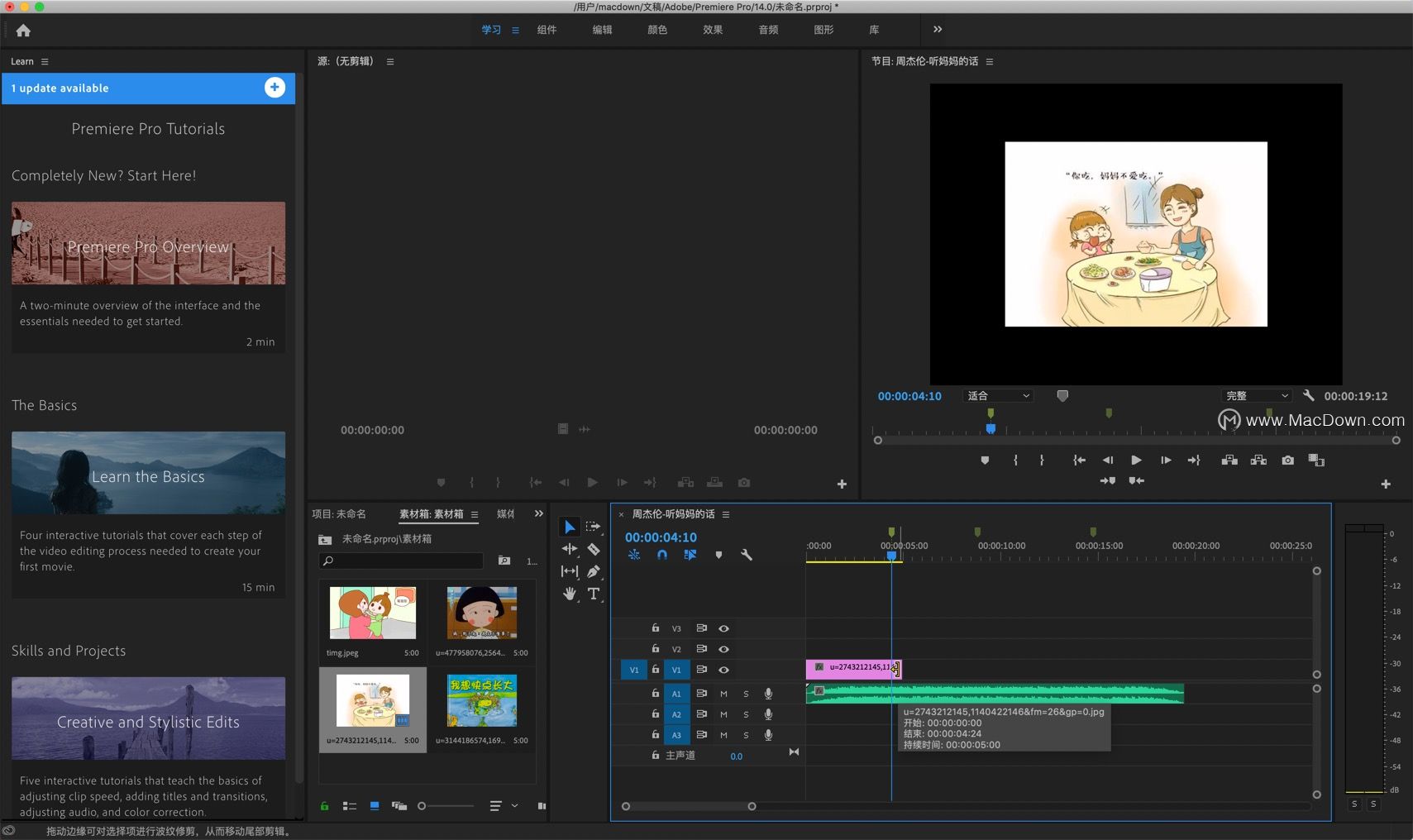Click the update available plus button
Viewport: 1413px width, 840px height.
(x=274, y=88)
